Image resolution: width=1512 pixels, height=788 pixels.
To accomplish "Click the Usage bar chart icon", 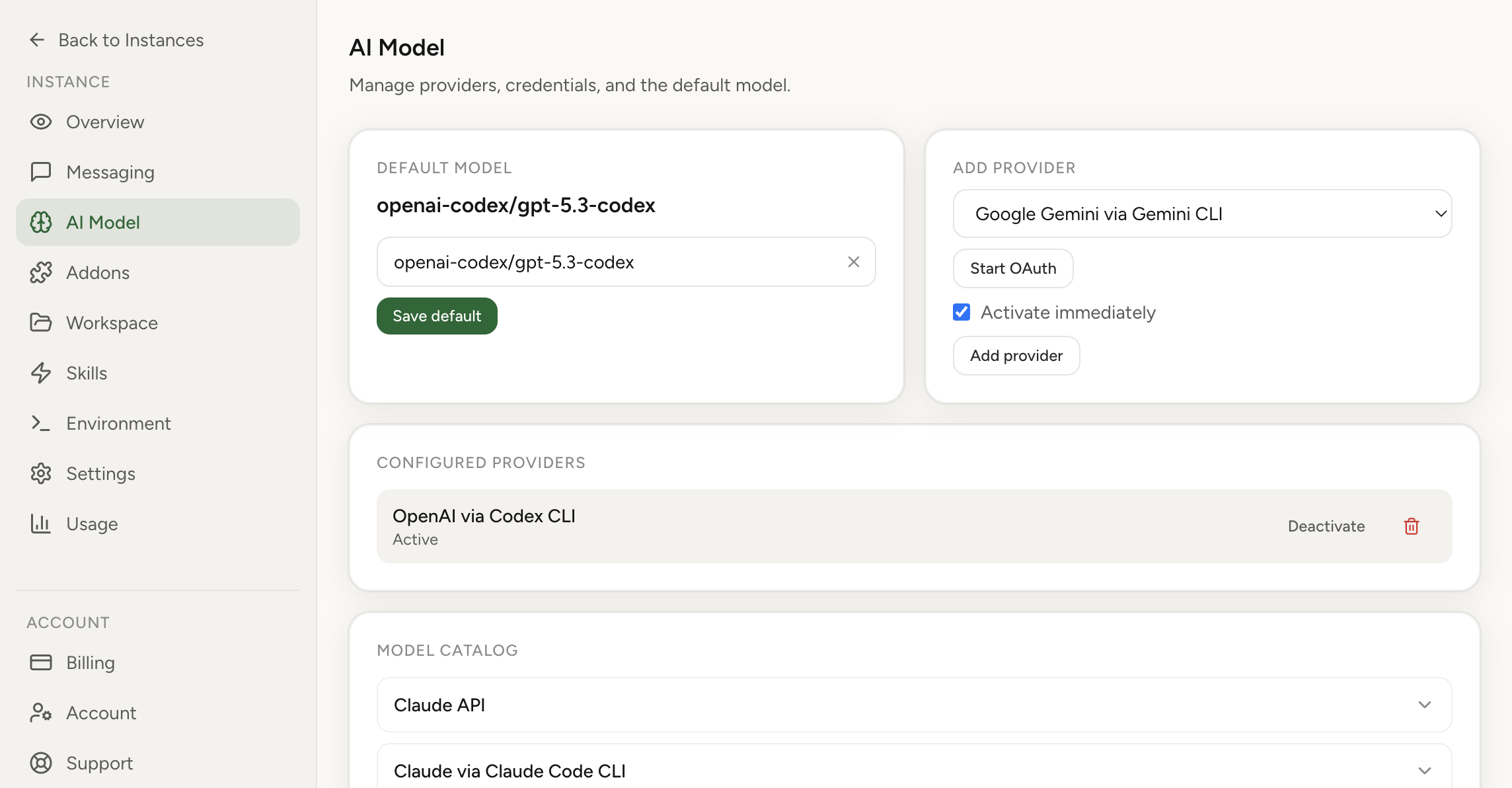I will tap(41, 524).
